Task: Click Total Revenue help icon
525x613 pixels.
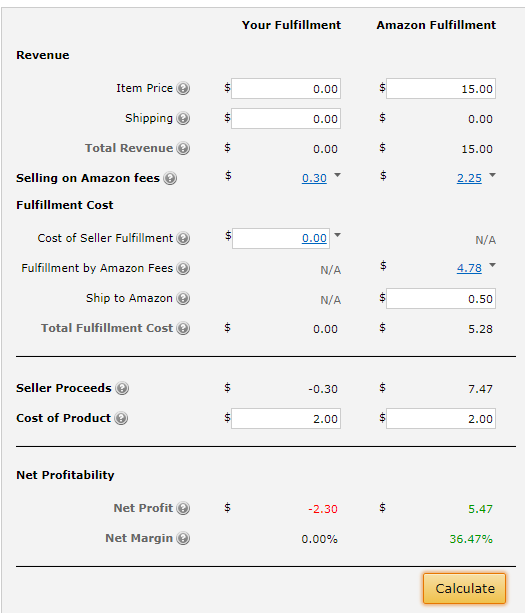Action: (183, 148)
